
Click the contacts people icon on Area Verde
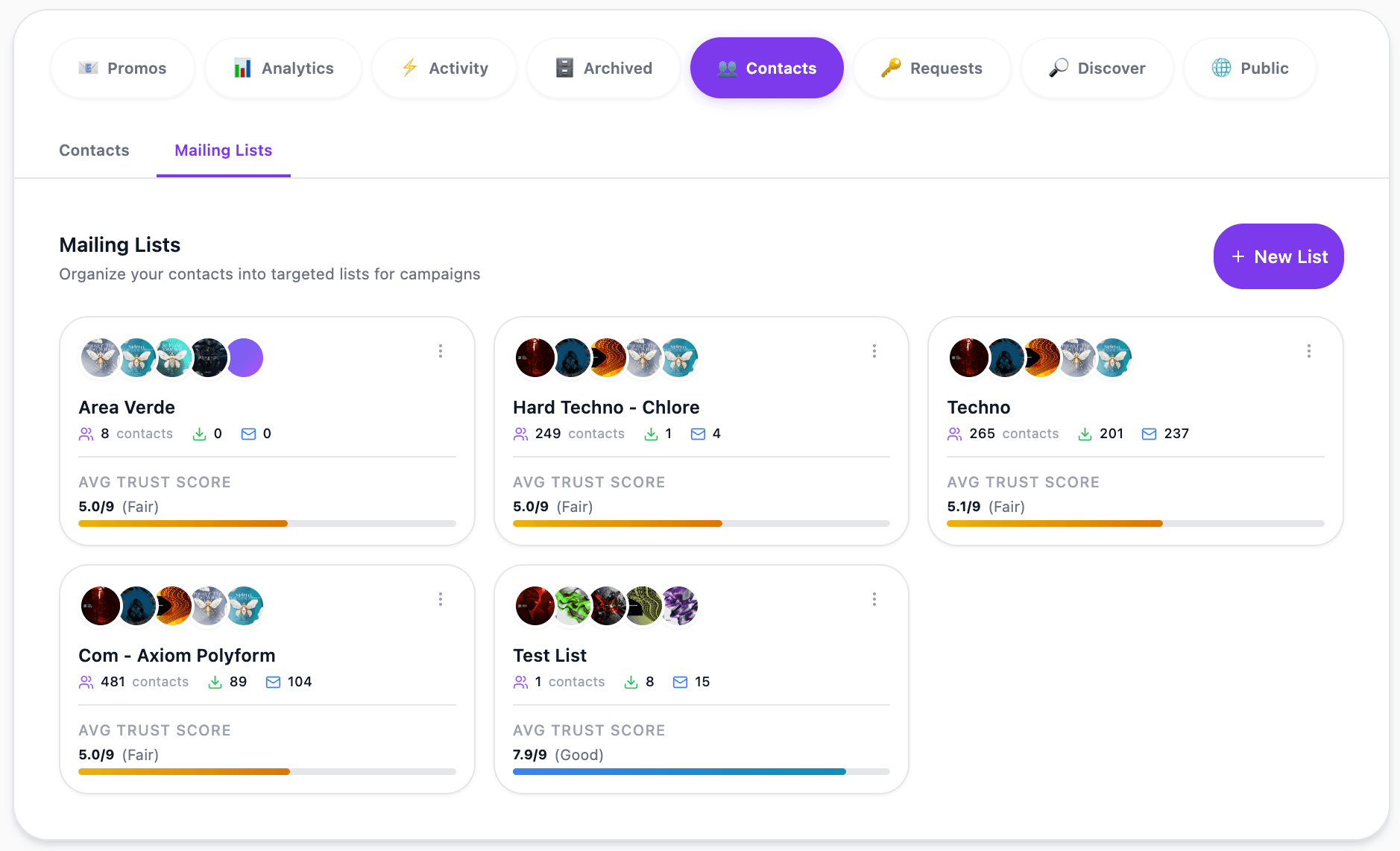86,434
